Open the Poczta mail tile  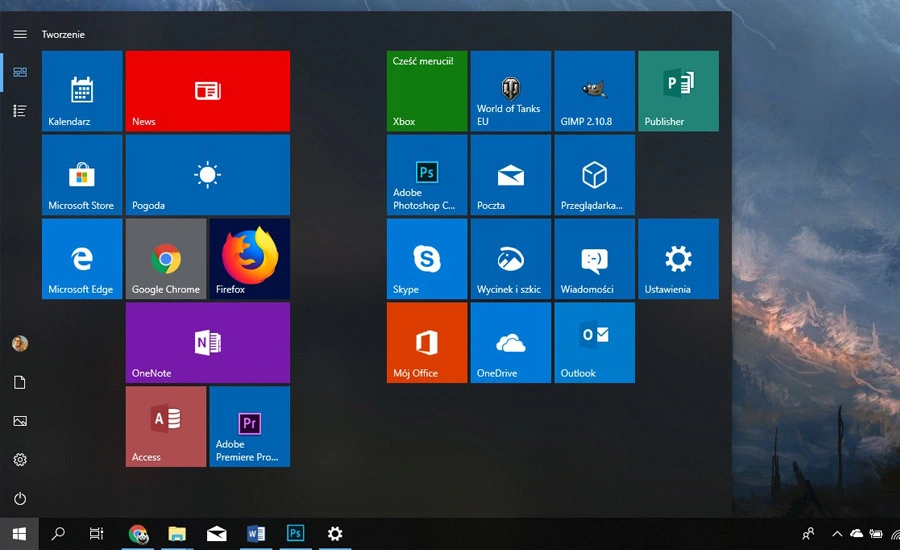(x=511, y=175)
